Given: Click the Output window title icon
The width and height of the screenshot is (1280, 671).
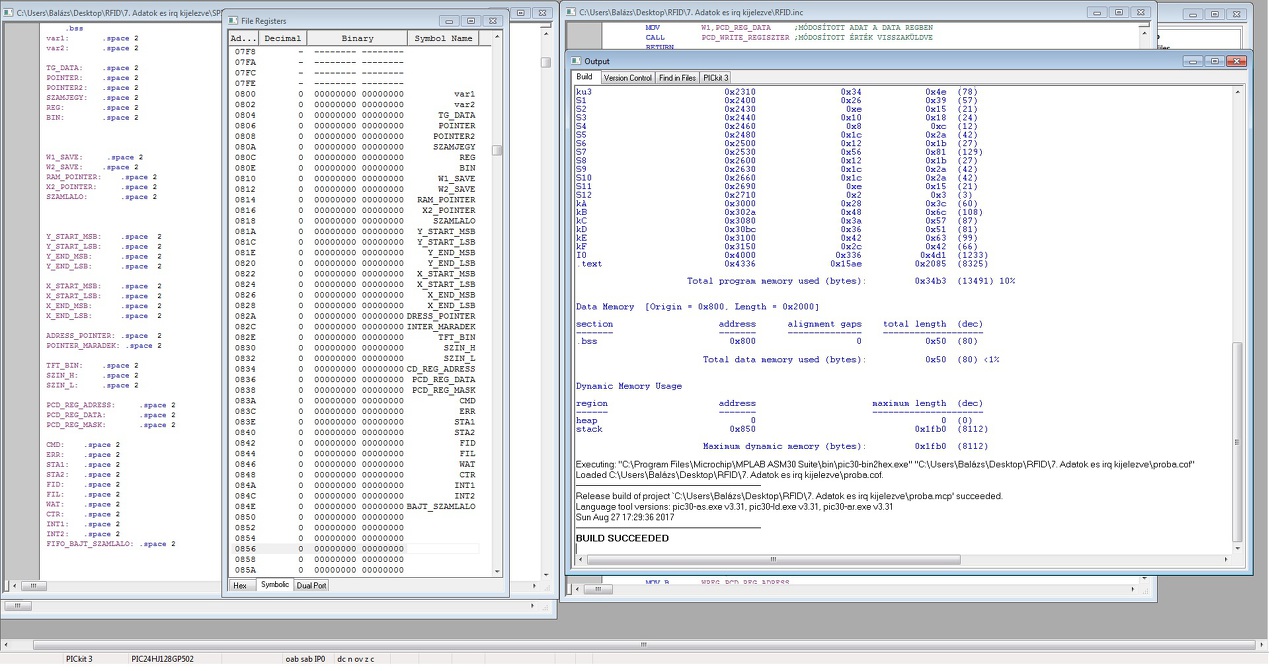Looking at the screenshot, I should (x=576, y=61).
